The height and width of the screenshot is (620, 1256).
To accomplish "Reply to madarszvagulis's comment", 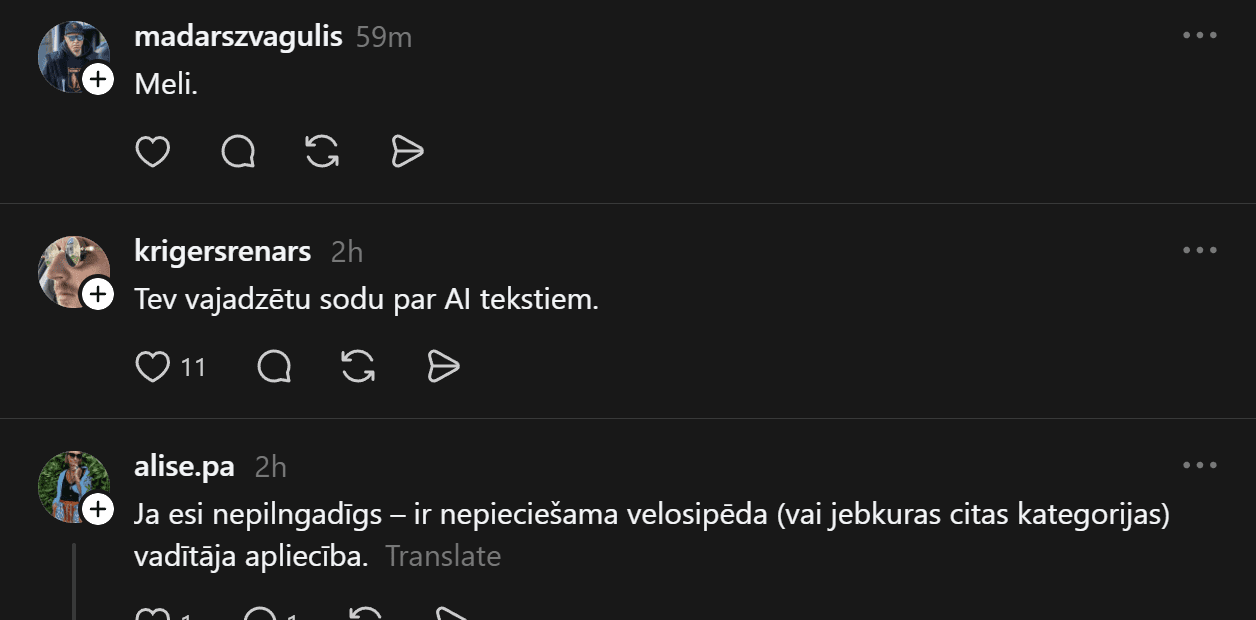I will click(x=238, y=152).
